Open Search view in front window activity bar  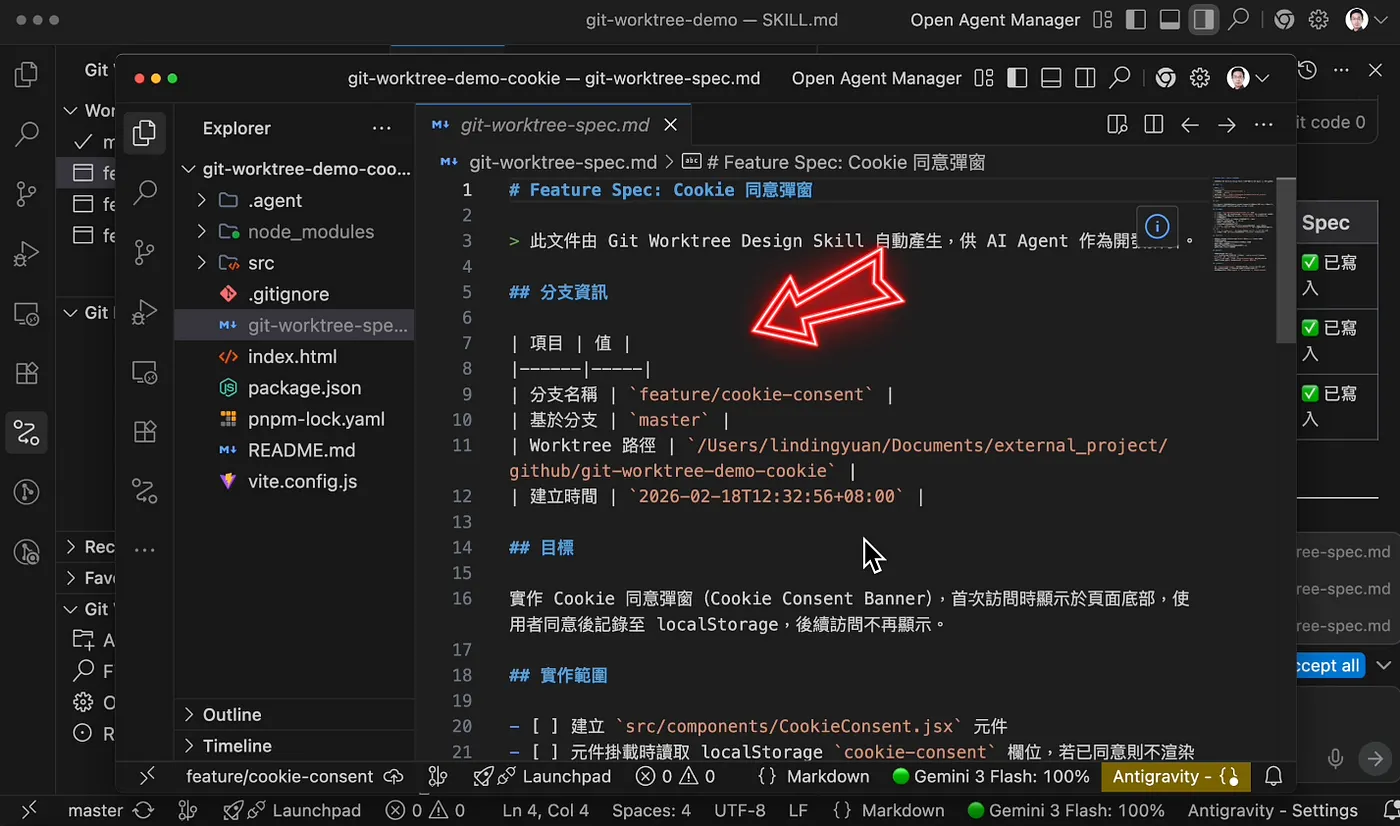click(x=145, y=191)
